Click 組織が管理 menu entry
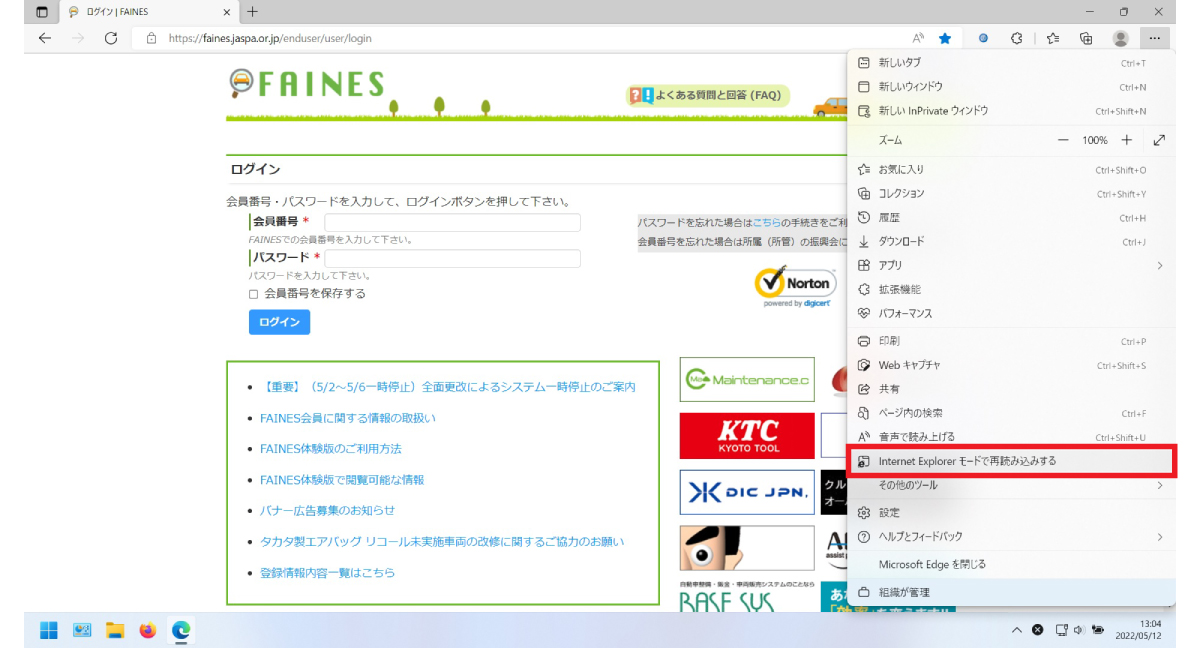This screenshot has height=650, width=1200. tap(1011, 592)
